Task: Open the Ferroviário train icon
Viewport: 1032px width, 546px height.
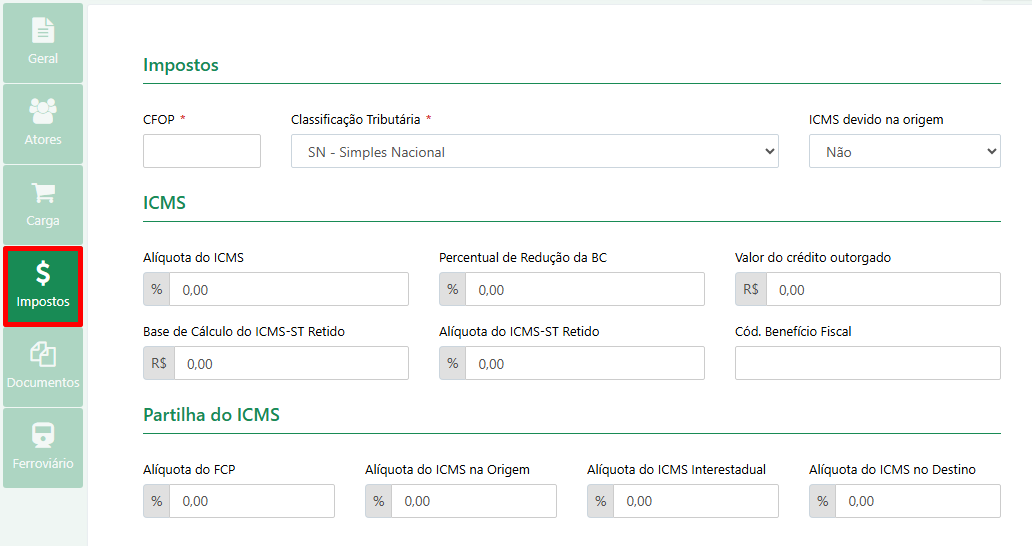Action: [43, 435]
